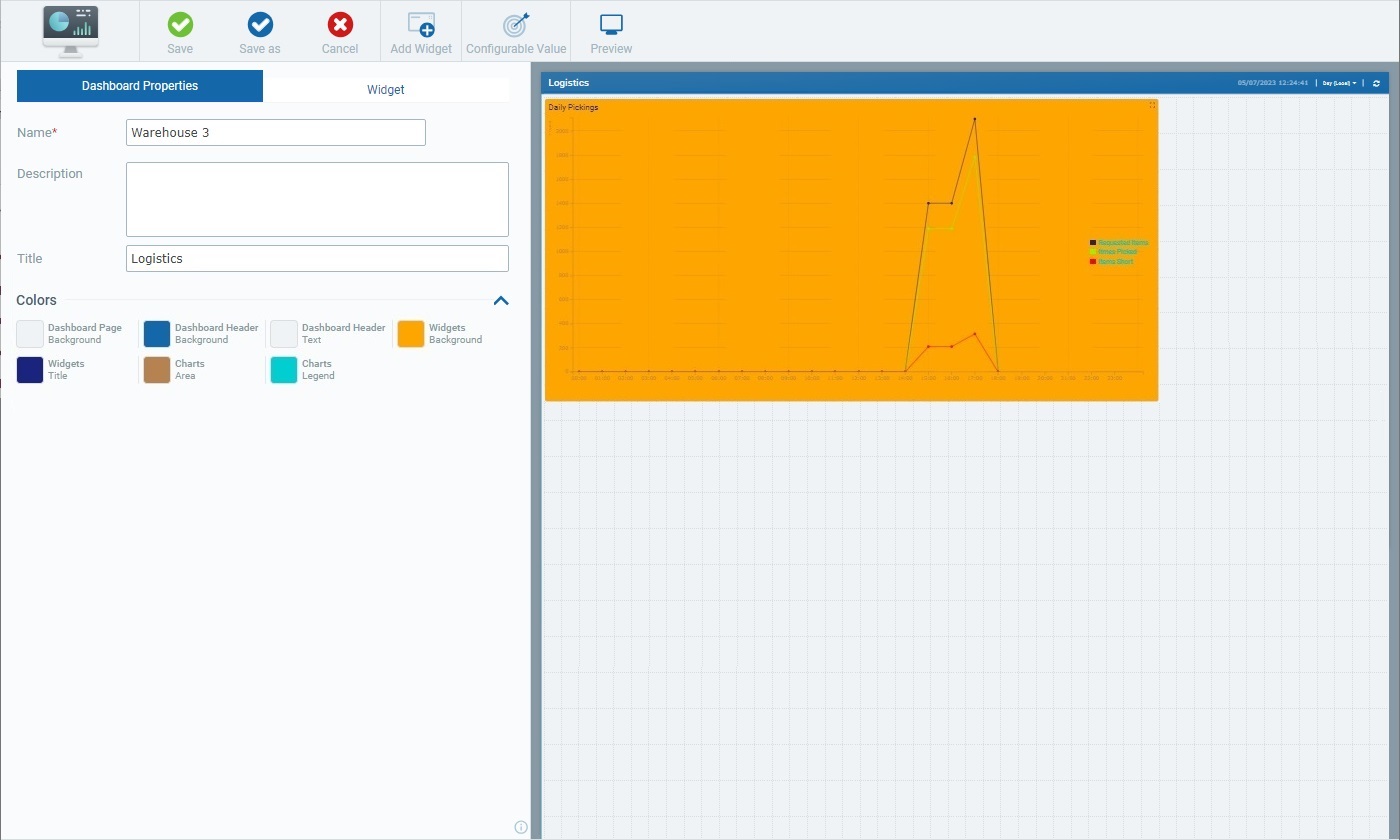Click the Save as icon

pos(260,24)
